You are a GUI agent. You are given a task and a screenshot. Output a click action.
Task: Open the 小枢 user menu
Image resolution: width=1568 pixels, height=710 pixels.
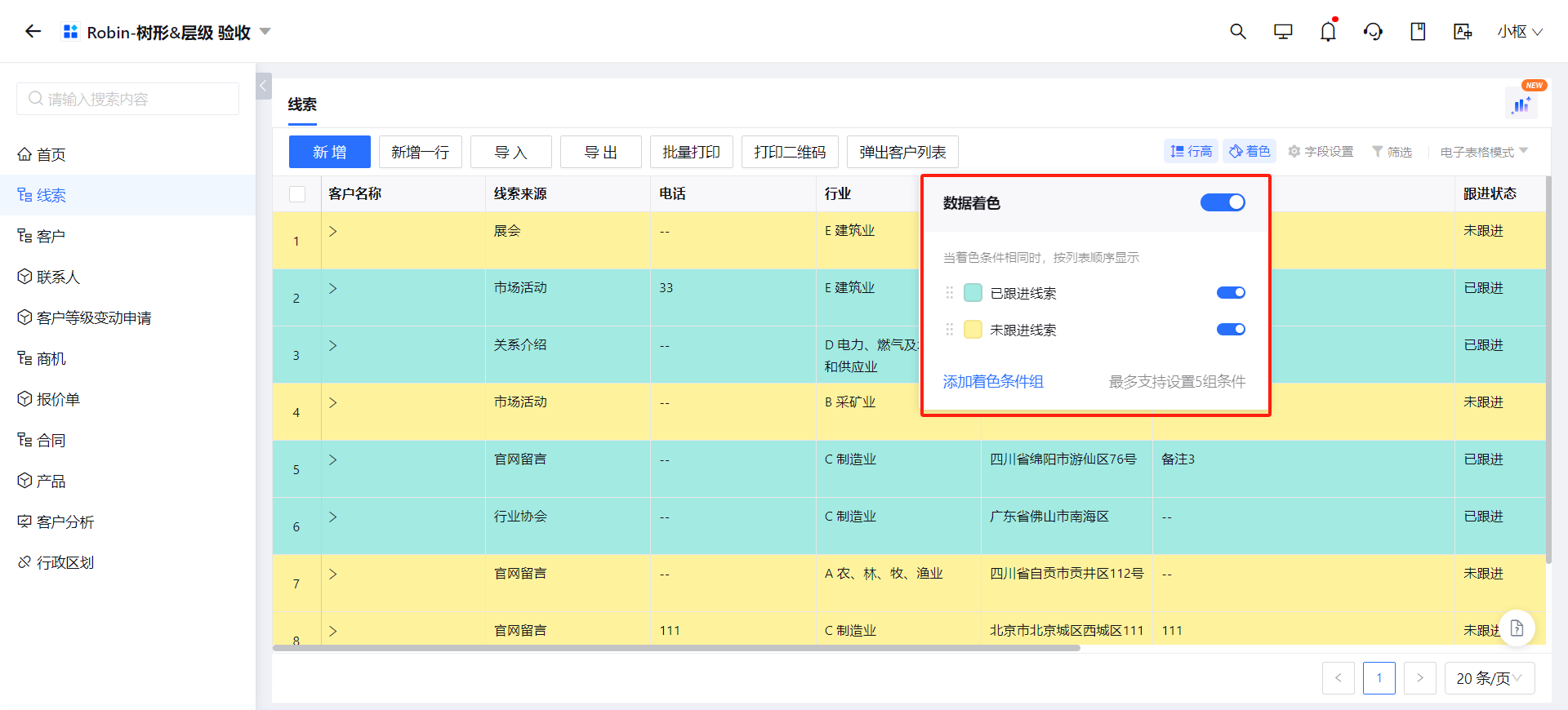(x=1520, y=32)
